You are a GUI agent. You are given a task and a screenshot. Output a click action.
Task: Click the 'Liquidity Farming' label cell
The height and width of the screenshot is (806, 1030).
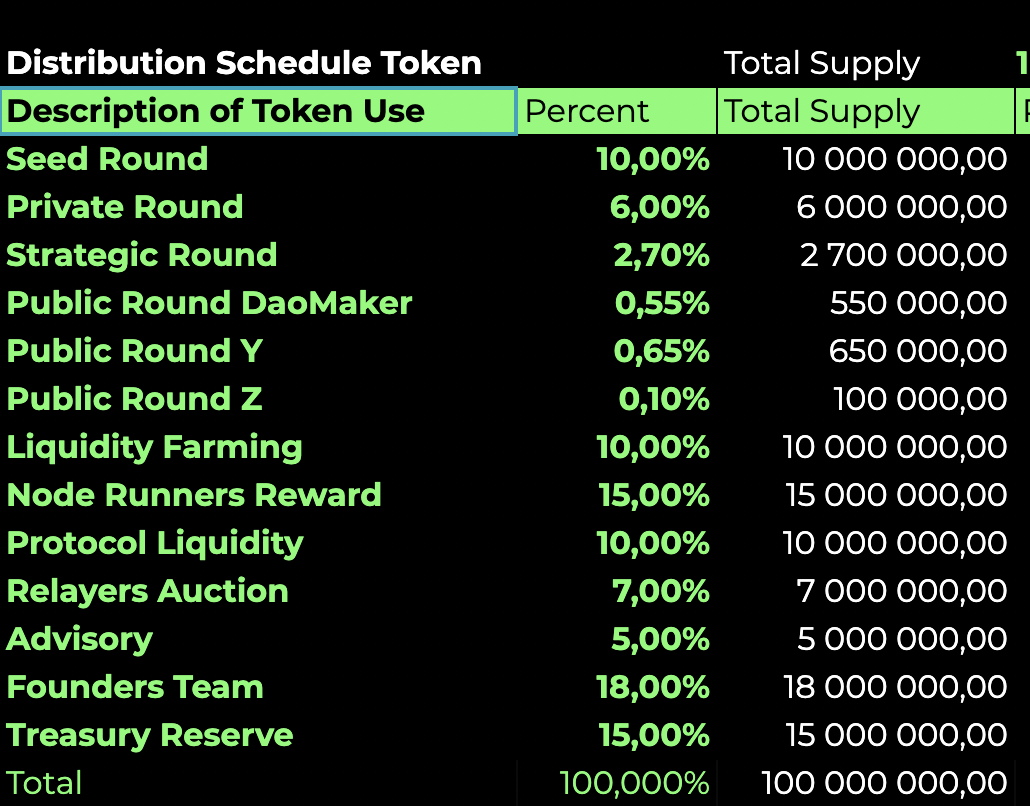pyautogui.click(x=155, y=447)
